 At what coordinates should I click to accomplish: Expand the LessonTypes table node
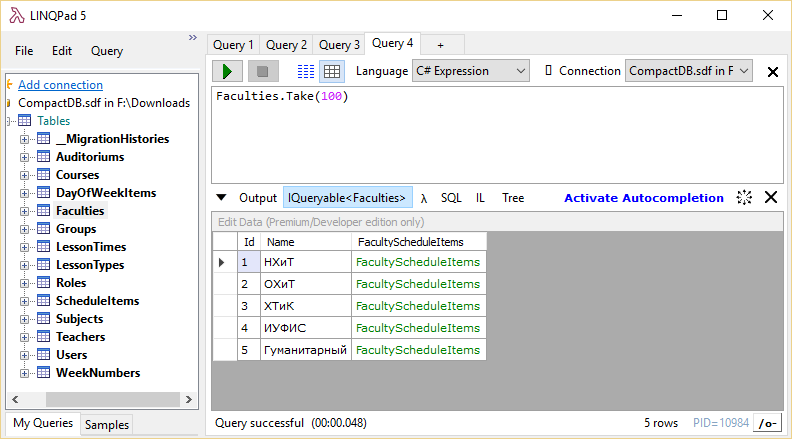(x=24, y=265)
